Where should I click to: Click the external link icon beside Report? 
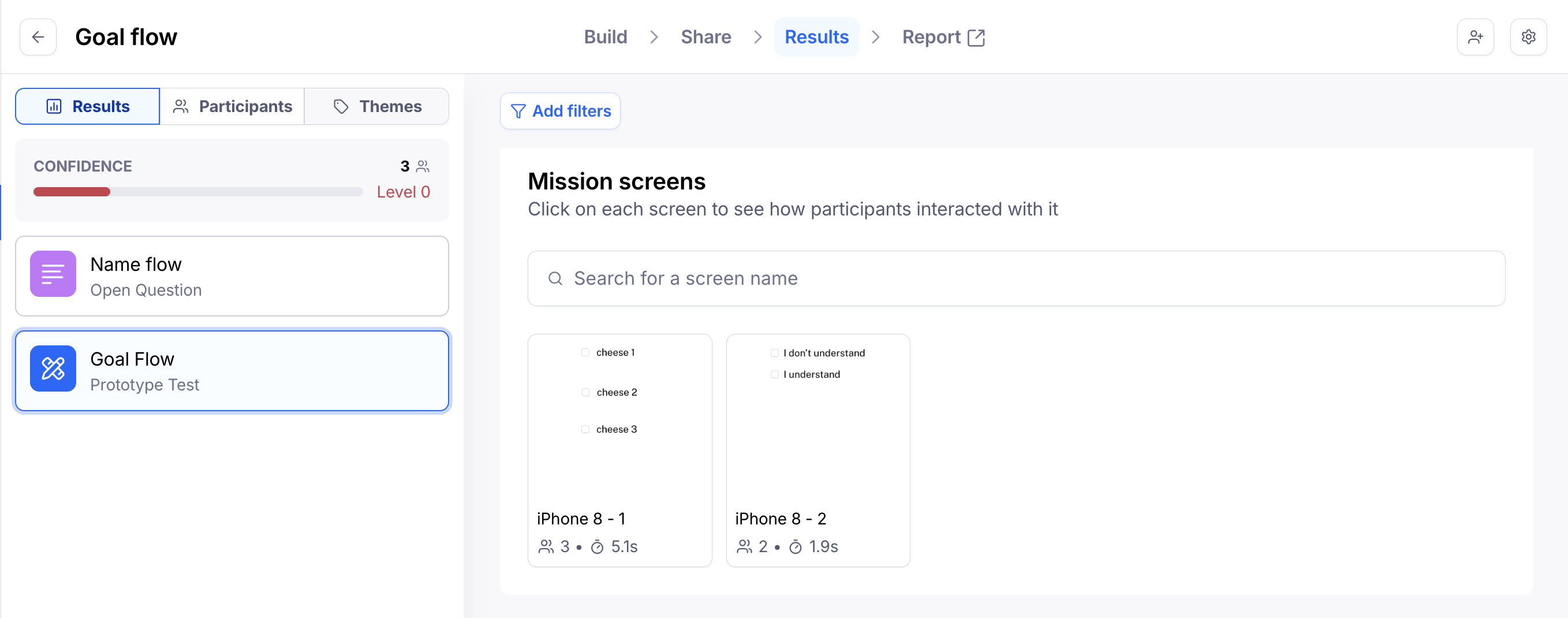coord(976,38)
